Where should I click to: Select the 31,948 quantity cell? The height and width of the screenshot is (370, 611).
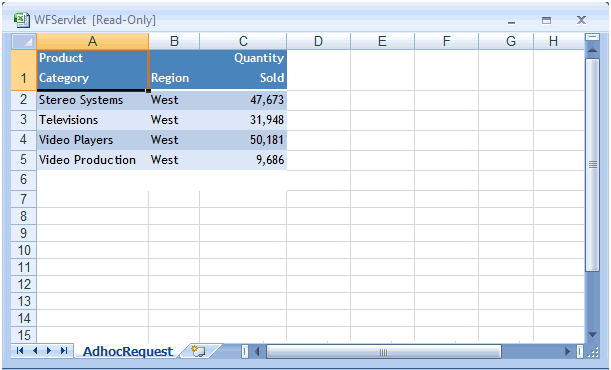[x=243, y=120]
